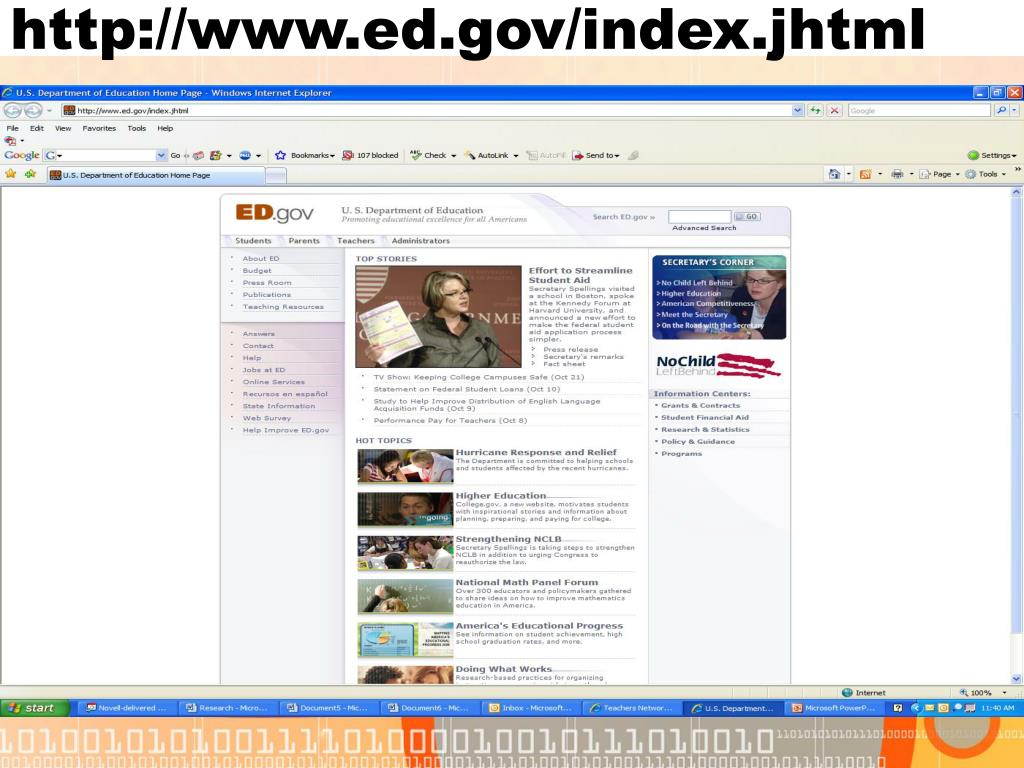Click the Home page house icon
Image resolution: width=1024 pixels, height=768 pixels.
[x=834, y=174]
